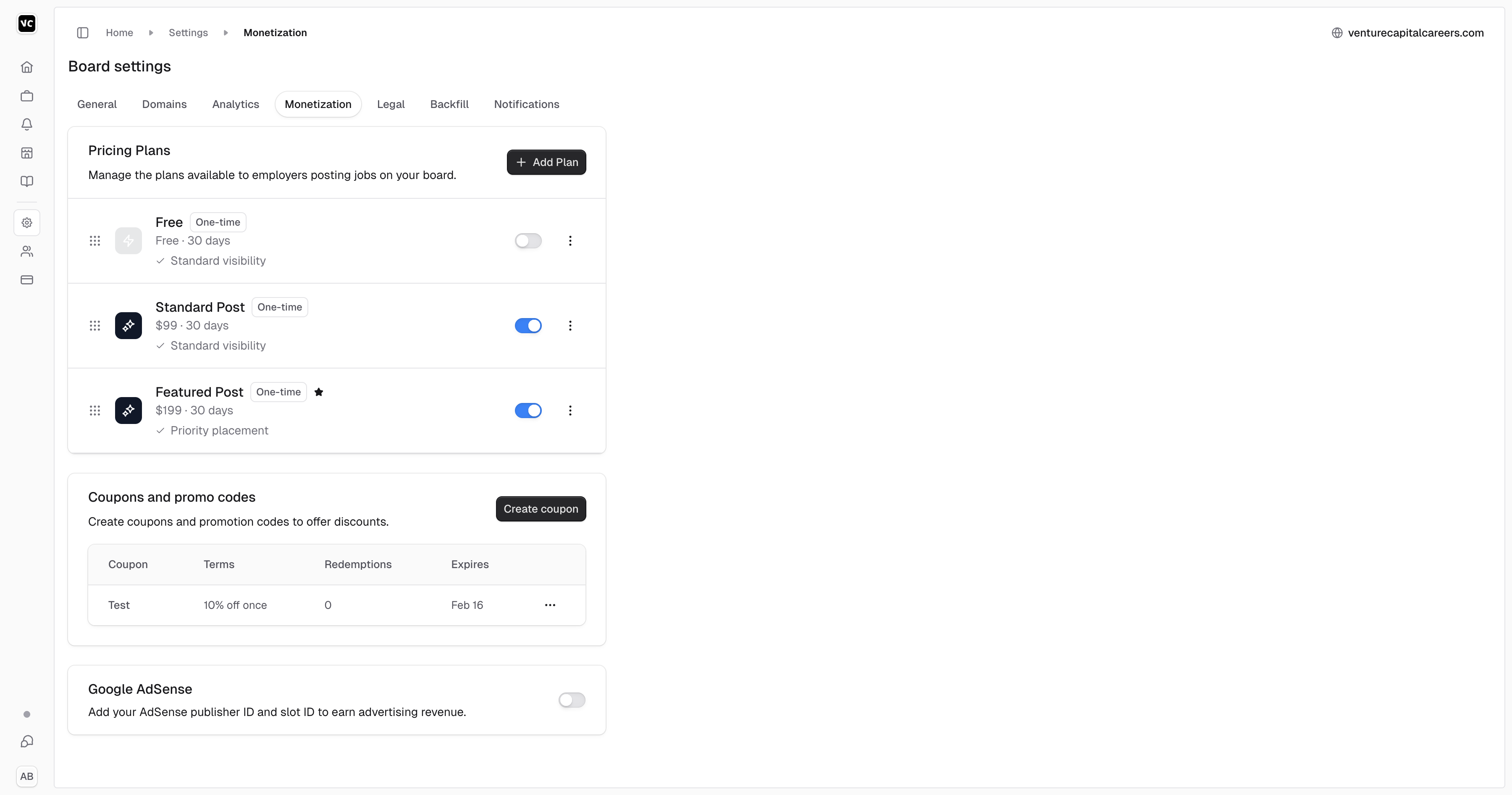1512x795 pixels.
Task: Click the headset support icon
Action: pos(27,742)
